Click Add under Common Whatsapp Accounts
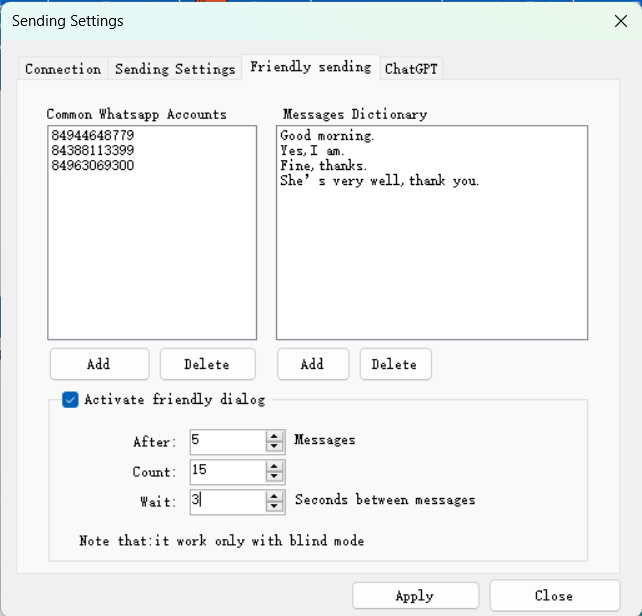The image size is (642, 616). coord(99,364)
